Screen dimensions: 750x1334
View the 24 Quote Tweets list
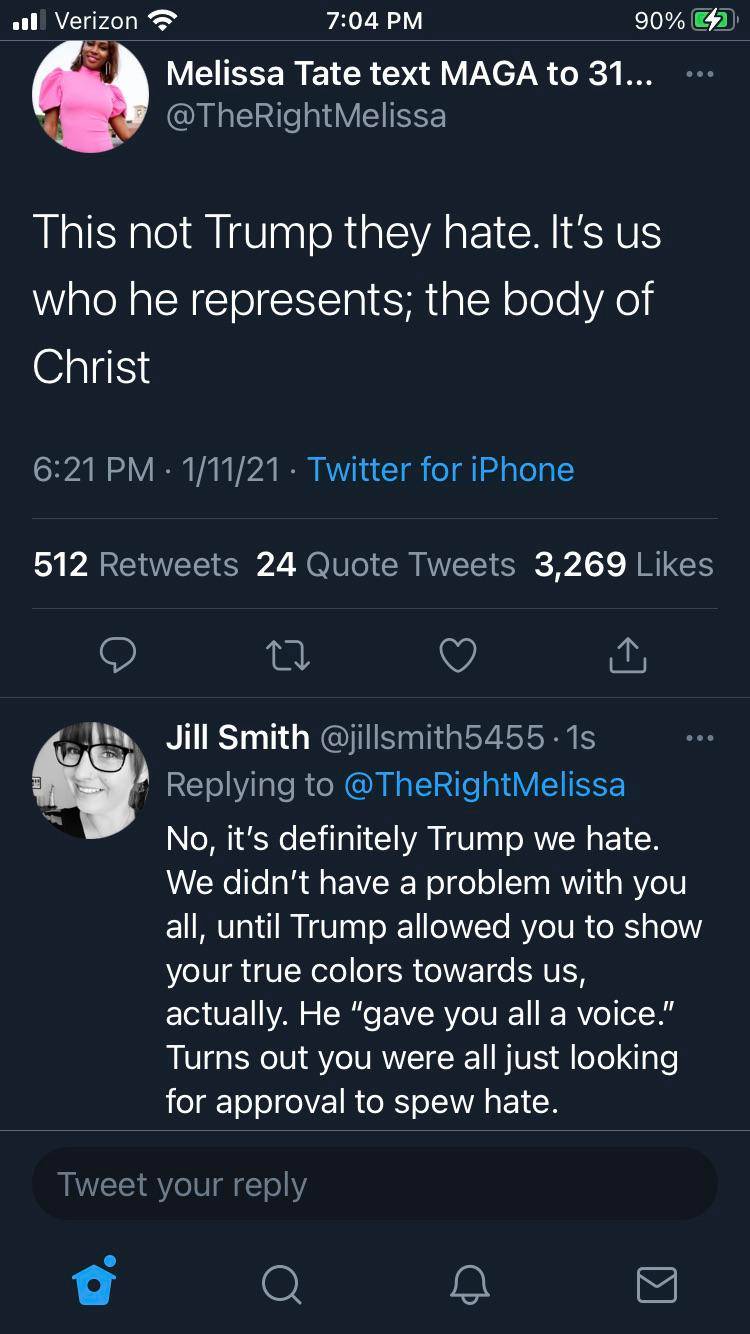click(x=386, y=564)
